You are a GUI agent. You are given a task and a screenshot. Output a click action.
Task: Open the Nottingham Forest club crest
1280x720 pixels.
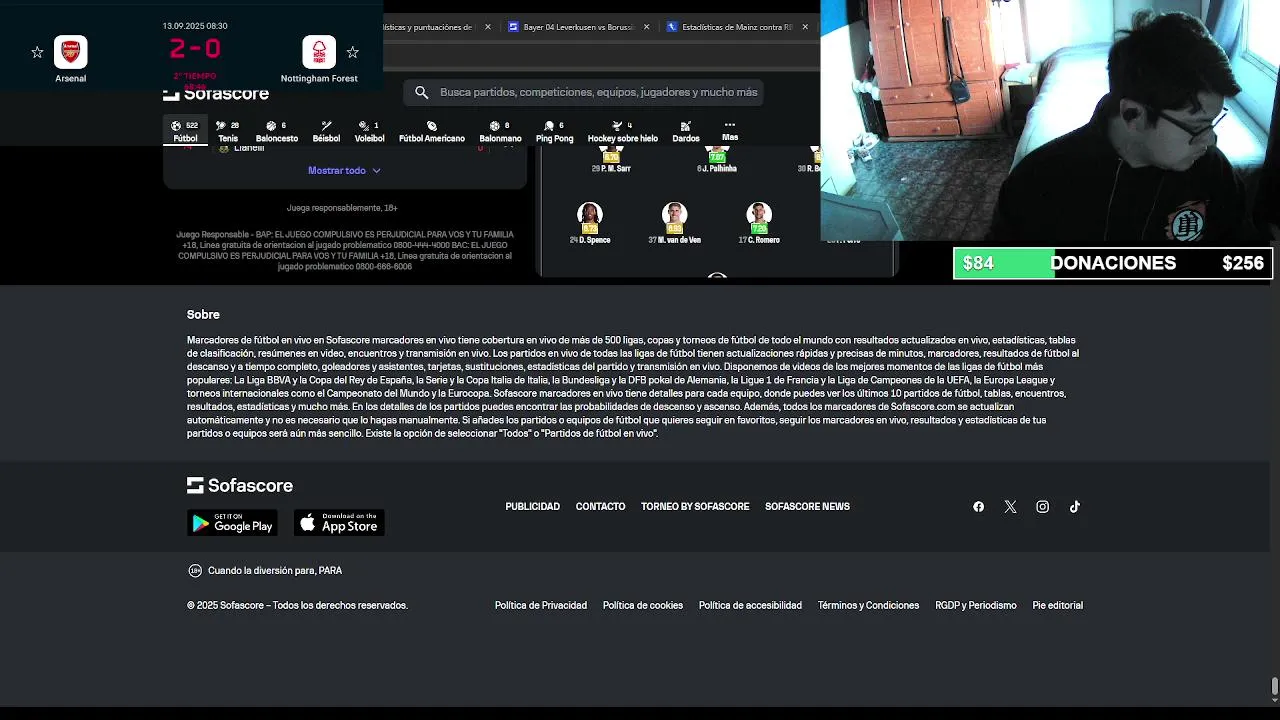coord(319,52)
